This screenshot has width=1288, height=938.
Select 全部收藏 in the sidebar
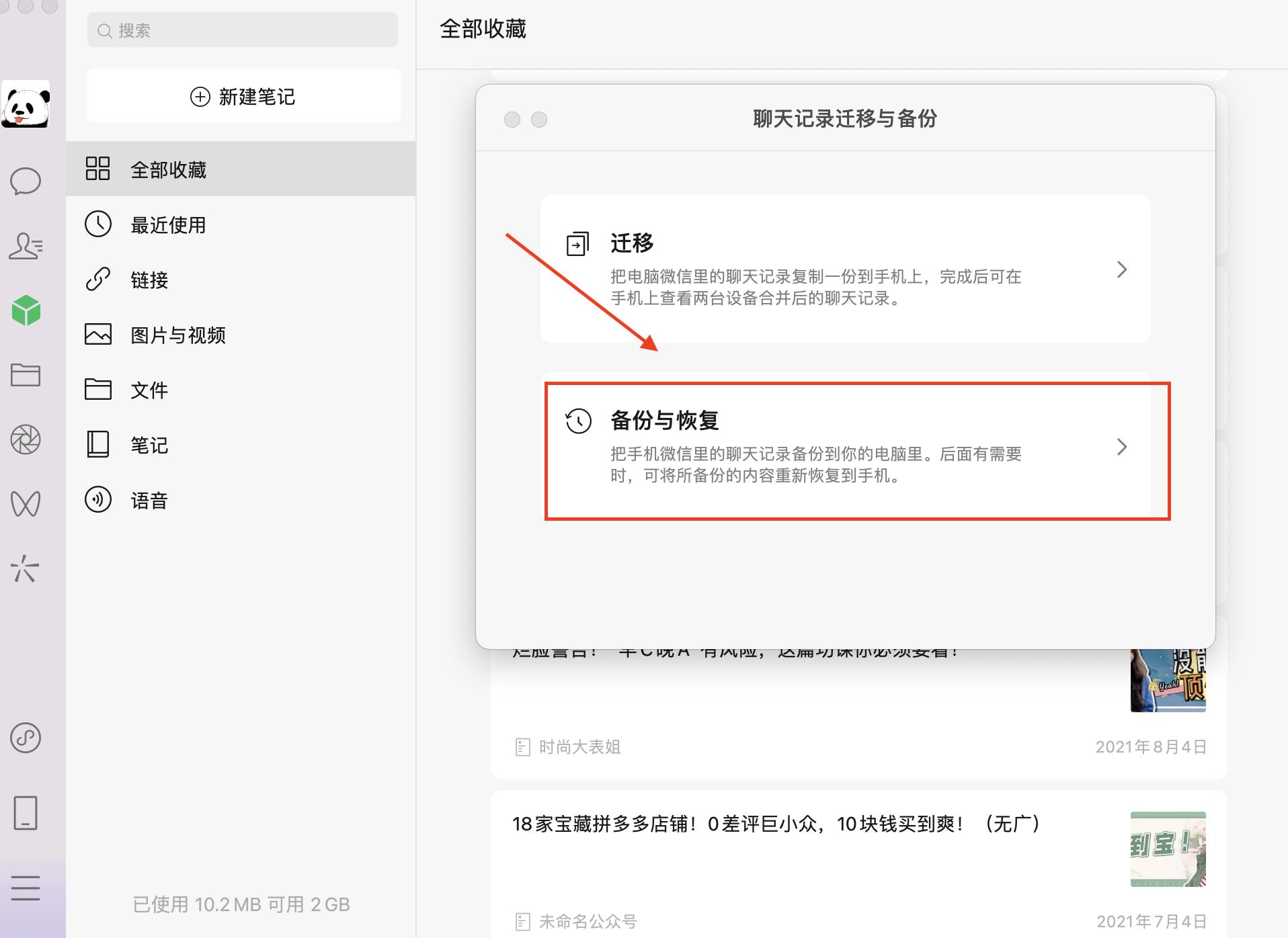(168, 169)
